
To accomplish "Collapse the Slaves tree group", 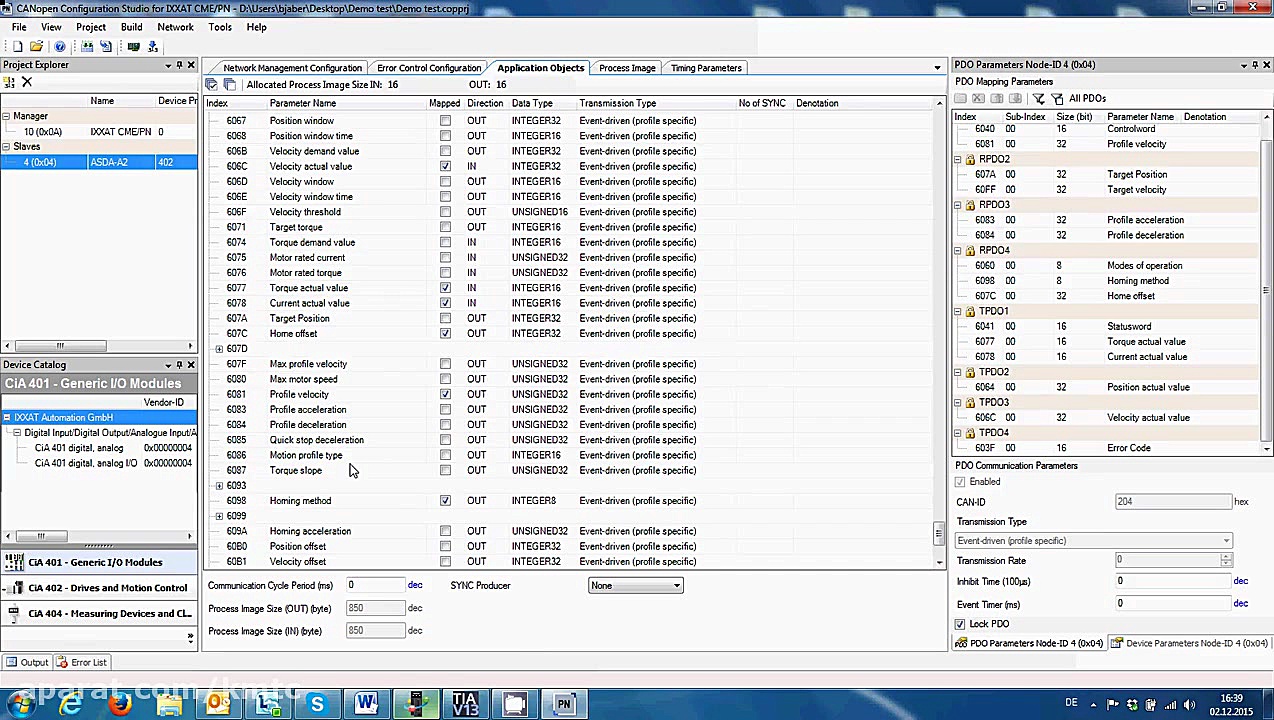I will click(6, 146).
